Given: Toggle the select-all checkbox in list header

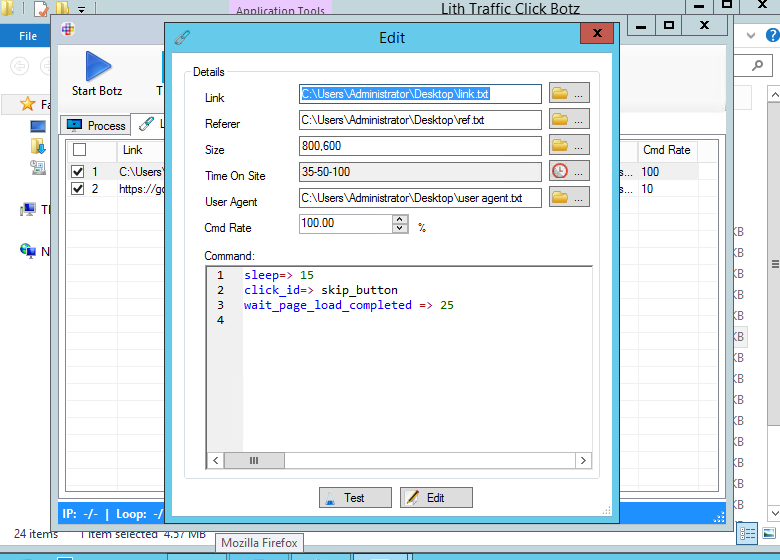Looking at the screenshot, I should coord(79,150).
